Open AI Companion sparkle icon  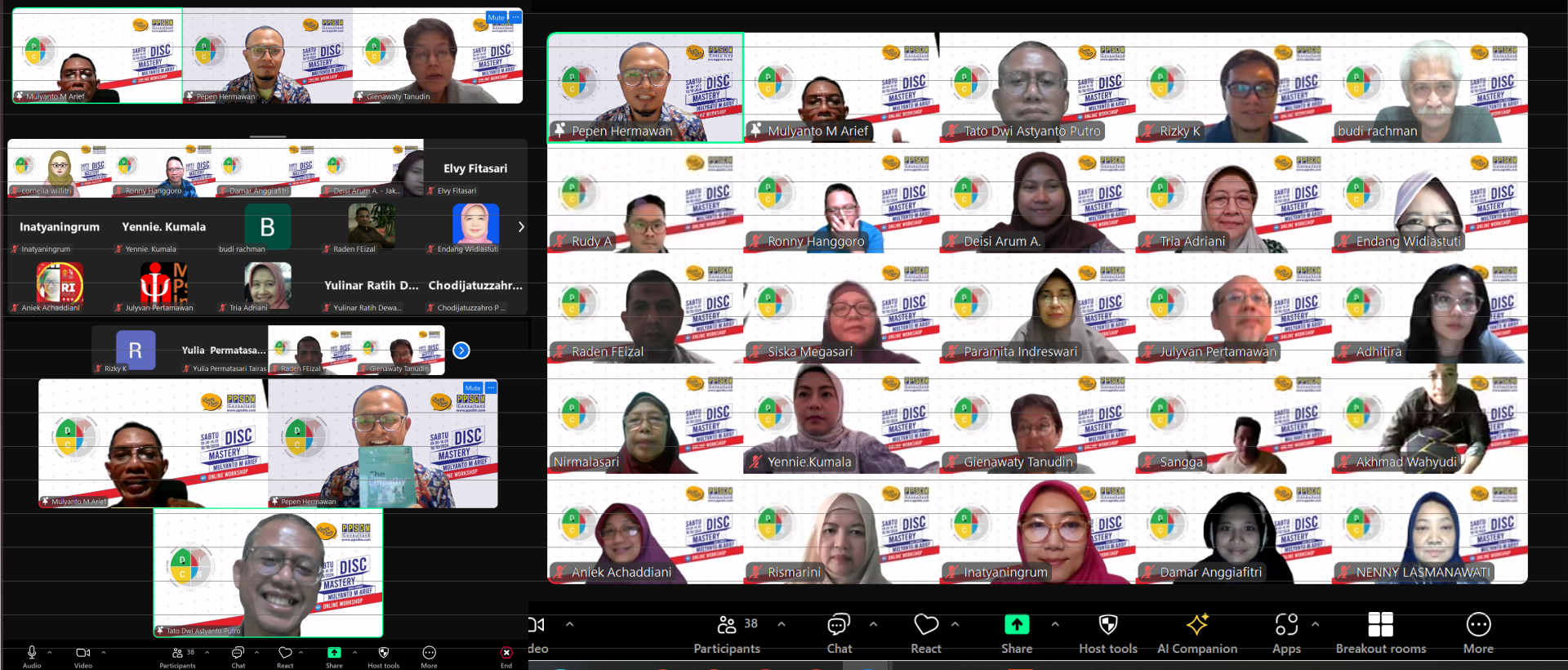pos(1197,625)
